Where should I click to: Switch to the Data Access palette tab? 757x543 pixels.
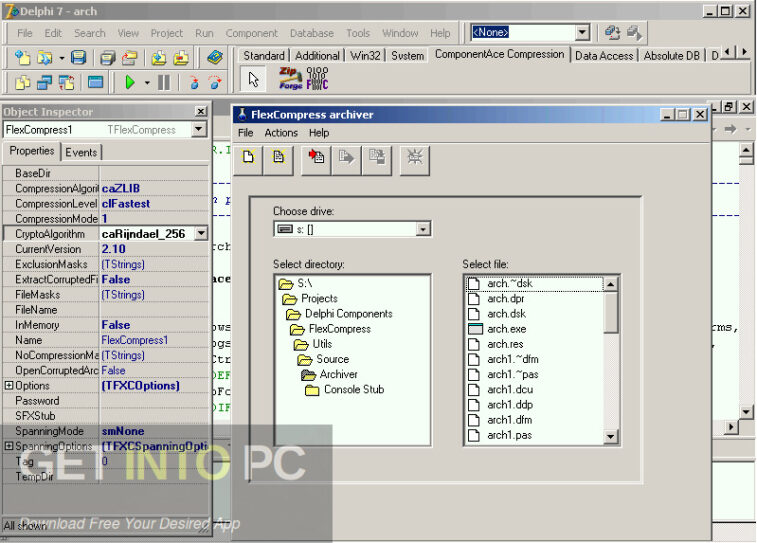604,56
